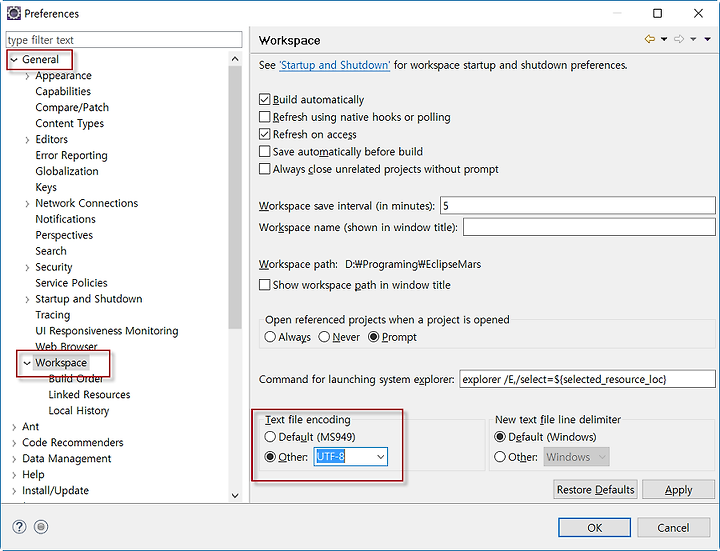Open the forward history dropdown arrow
The image size is (720, 551).
pyautogui.click(x=693, y=39)
